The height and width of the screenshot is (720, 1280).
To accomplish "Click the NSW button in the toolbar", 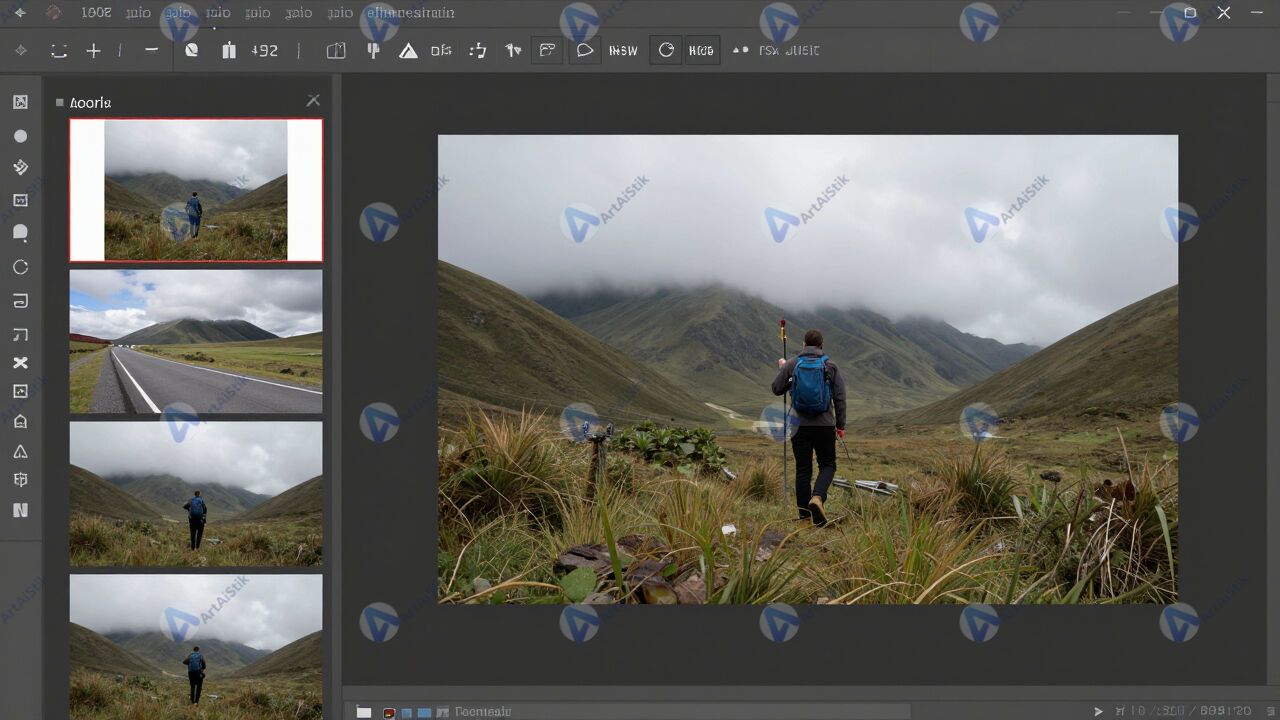I will (x=623, y=51).
